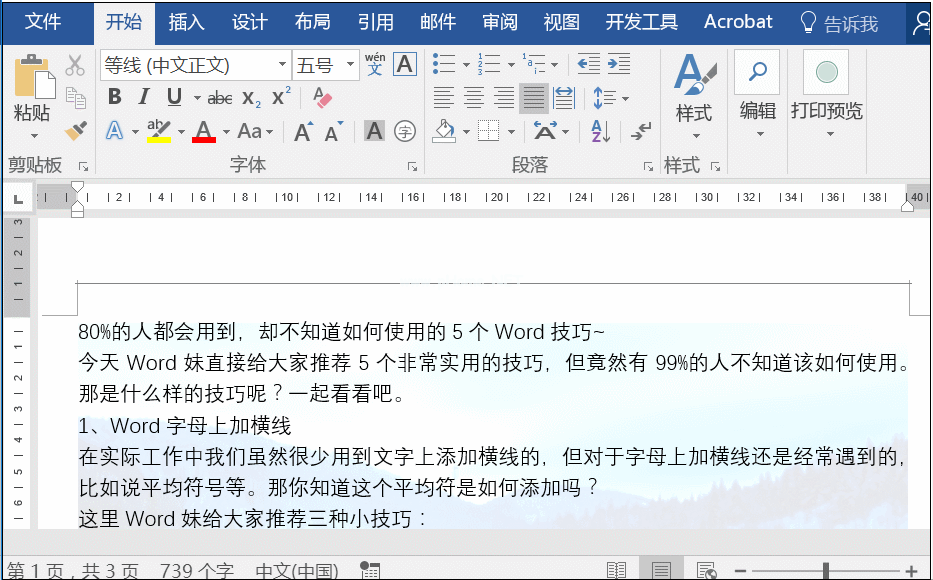Open Asian layout icon

point(546,131)
